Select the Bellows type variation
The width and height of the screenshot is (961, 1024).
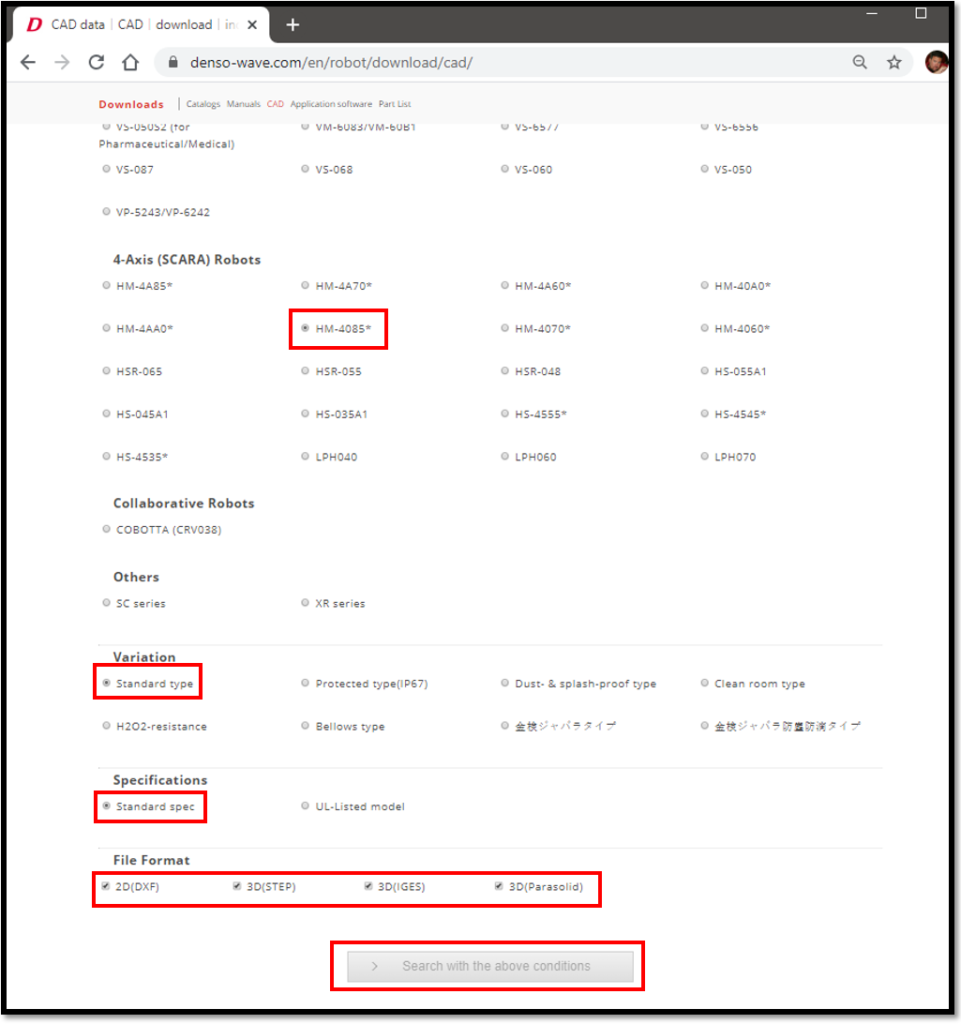[x=305, y=726]
